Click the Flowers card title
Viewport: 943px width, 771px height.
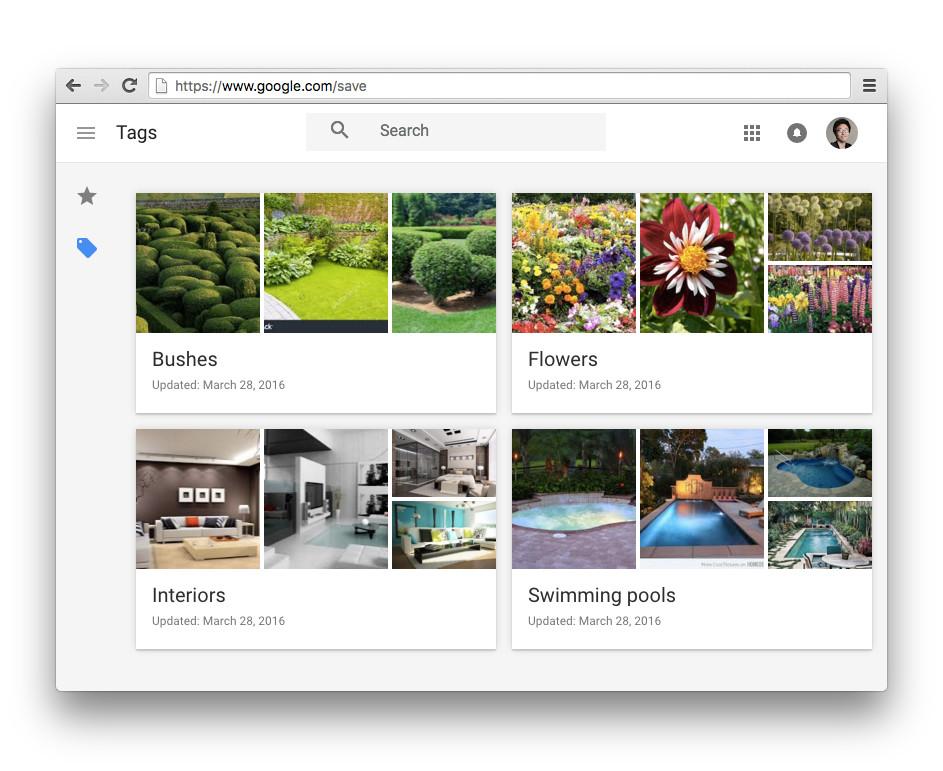pos(562,359)
